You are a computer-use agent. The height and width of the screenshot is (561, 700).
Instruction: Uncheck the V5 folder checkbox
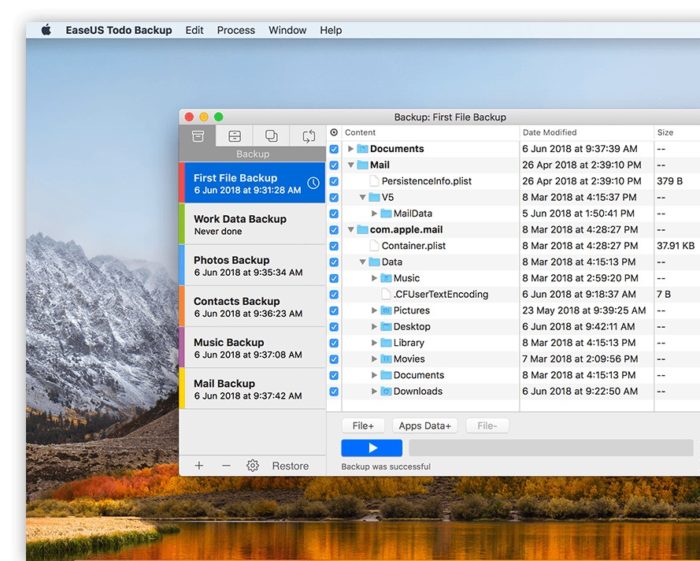[x=334, y=197]
